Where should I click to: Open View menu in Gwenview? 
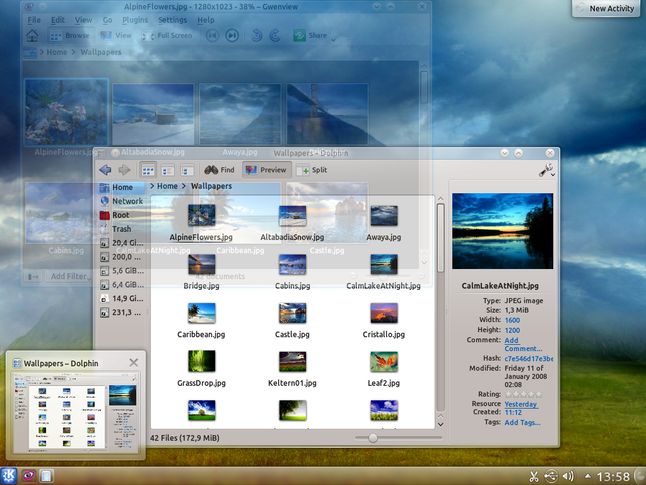pyautogui.click(x=83, y=20)
